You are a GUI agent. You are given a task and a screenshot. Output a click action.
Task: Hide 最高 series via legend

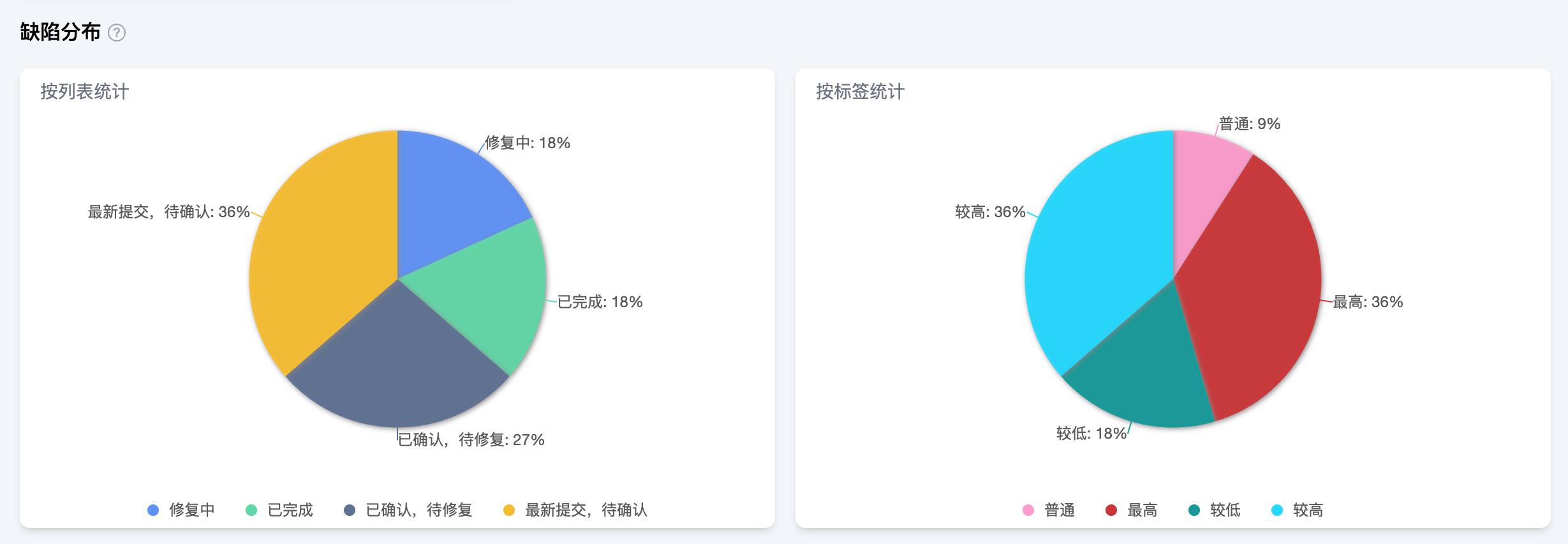[1132, 510]
